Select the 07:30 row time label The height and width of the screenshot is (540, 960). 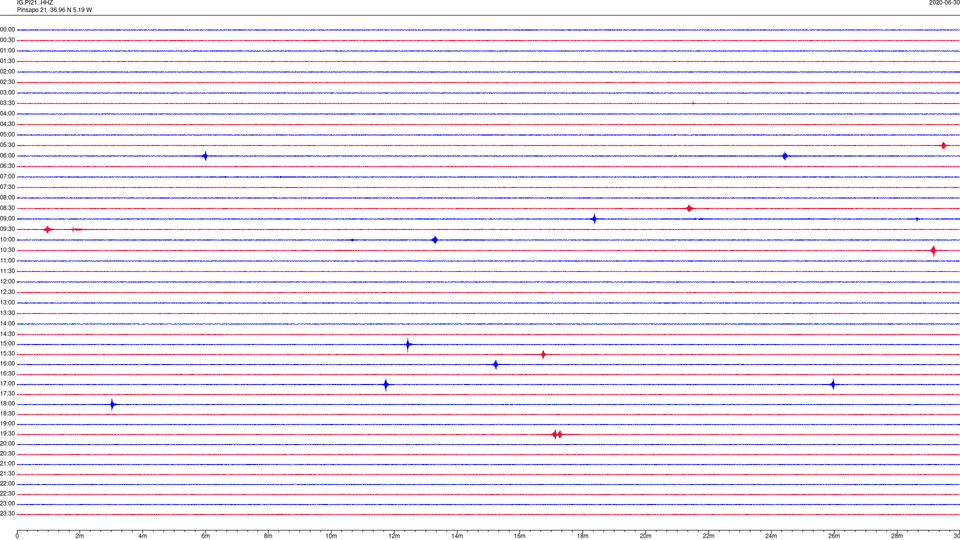(7, 187)
